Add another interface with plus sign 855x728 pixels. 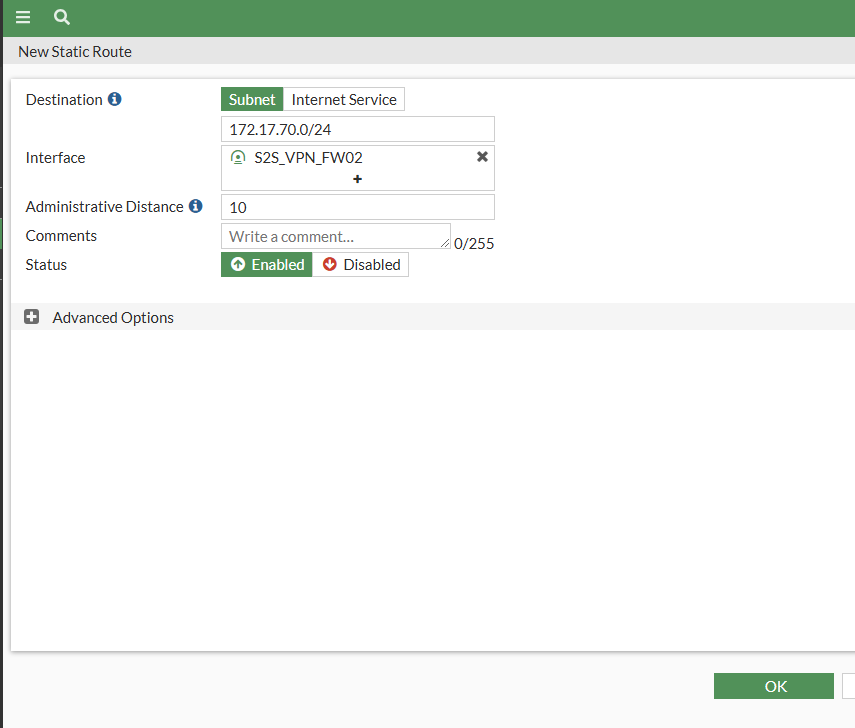(x=357, y=179)
